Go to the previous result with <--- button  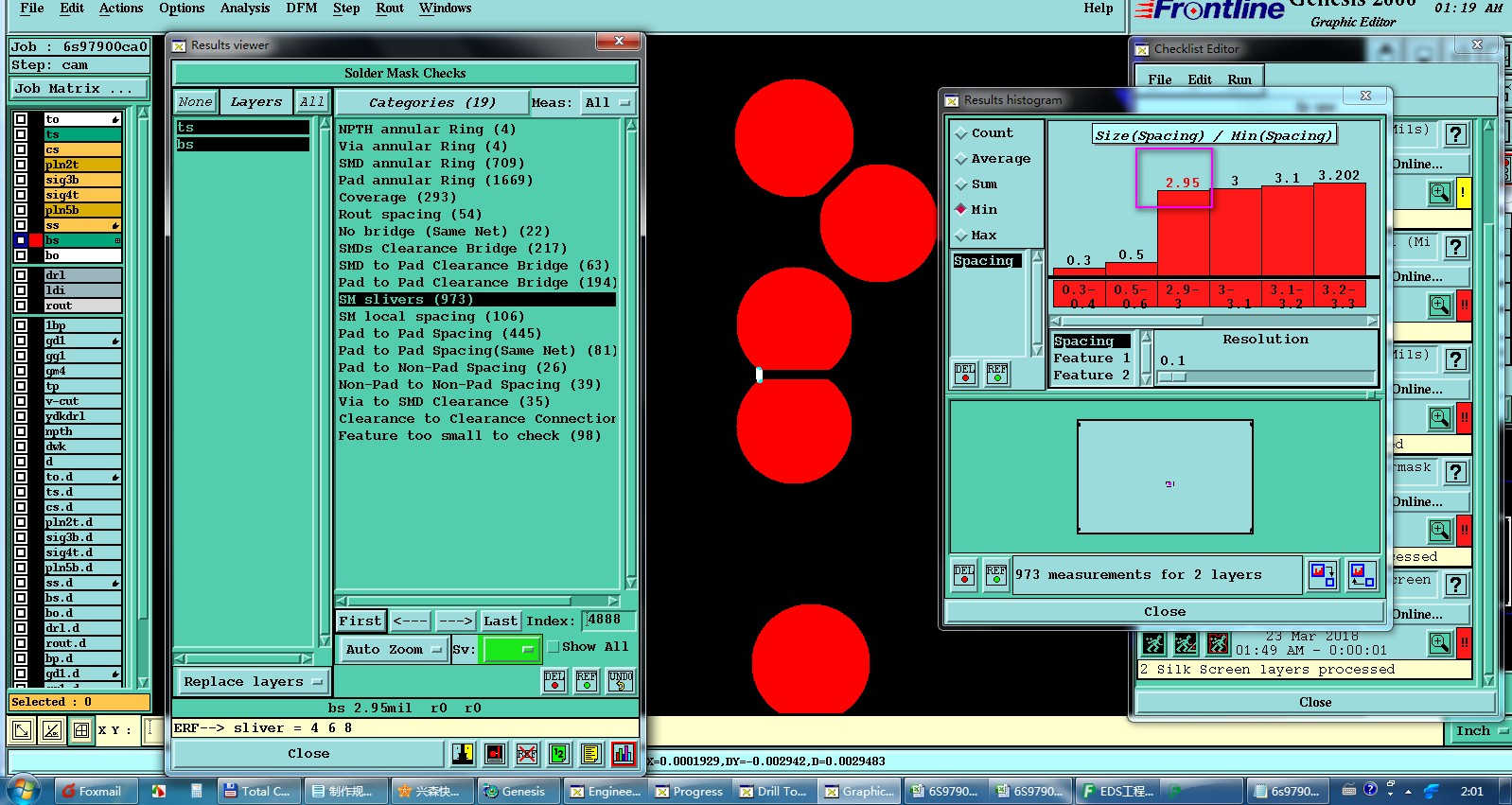click(x=411, y=621)
